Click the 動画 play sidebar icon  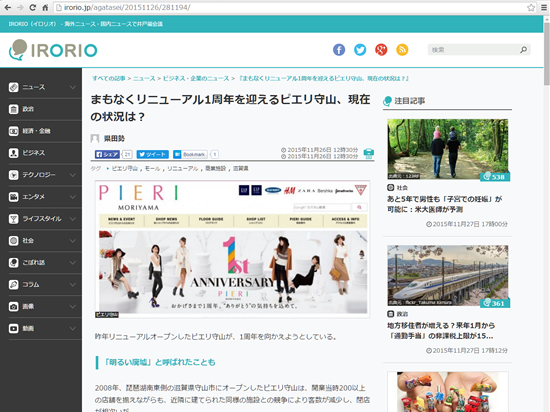pos(14,329)
